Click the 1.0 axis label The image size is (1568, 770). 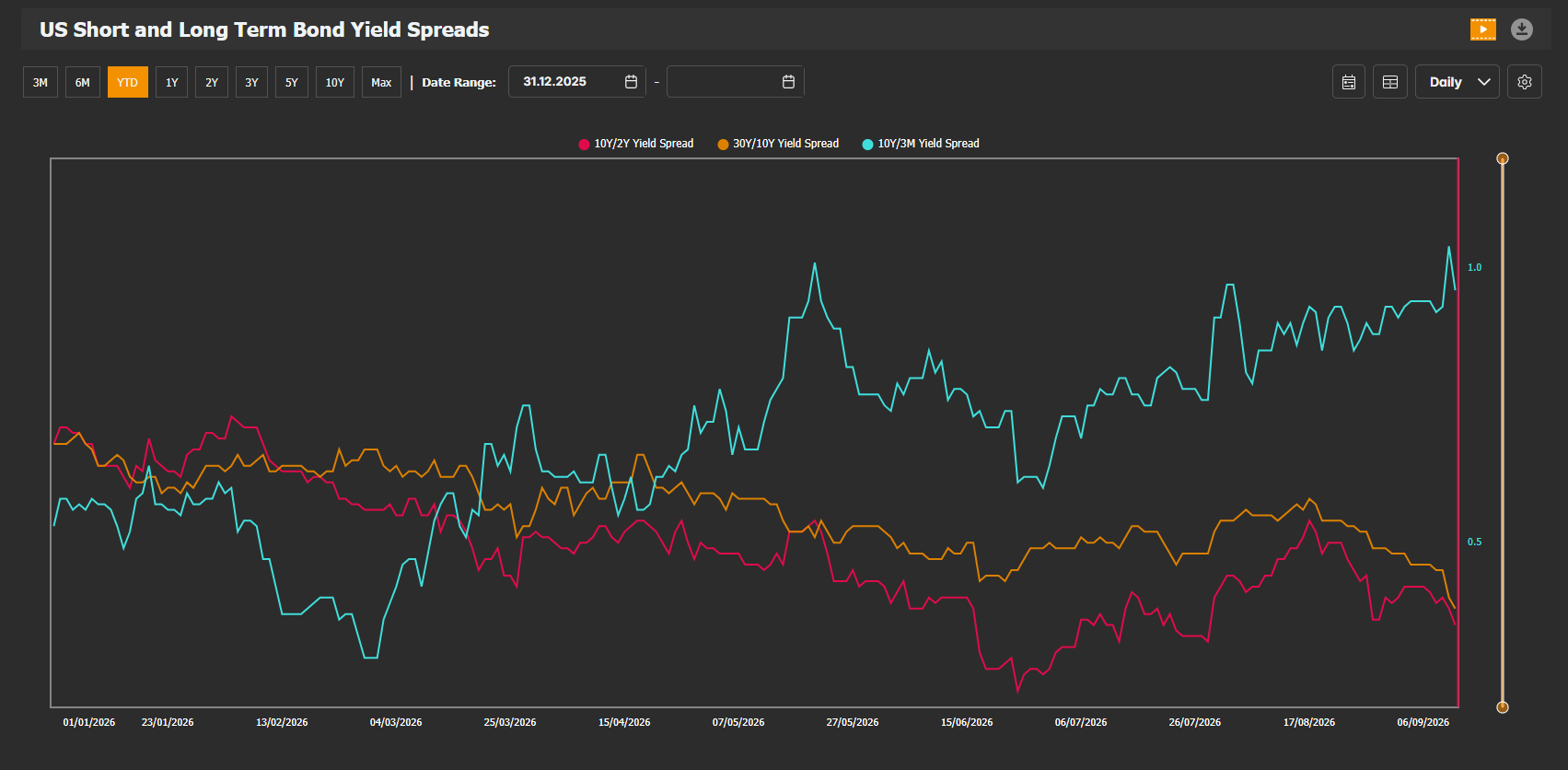click(x=1475, y=267)
